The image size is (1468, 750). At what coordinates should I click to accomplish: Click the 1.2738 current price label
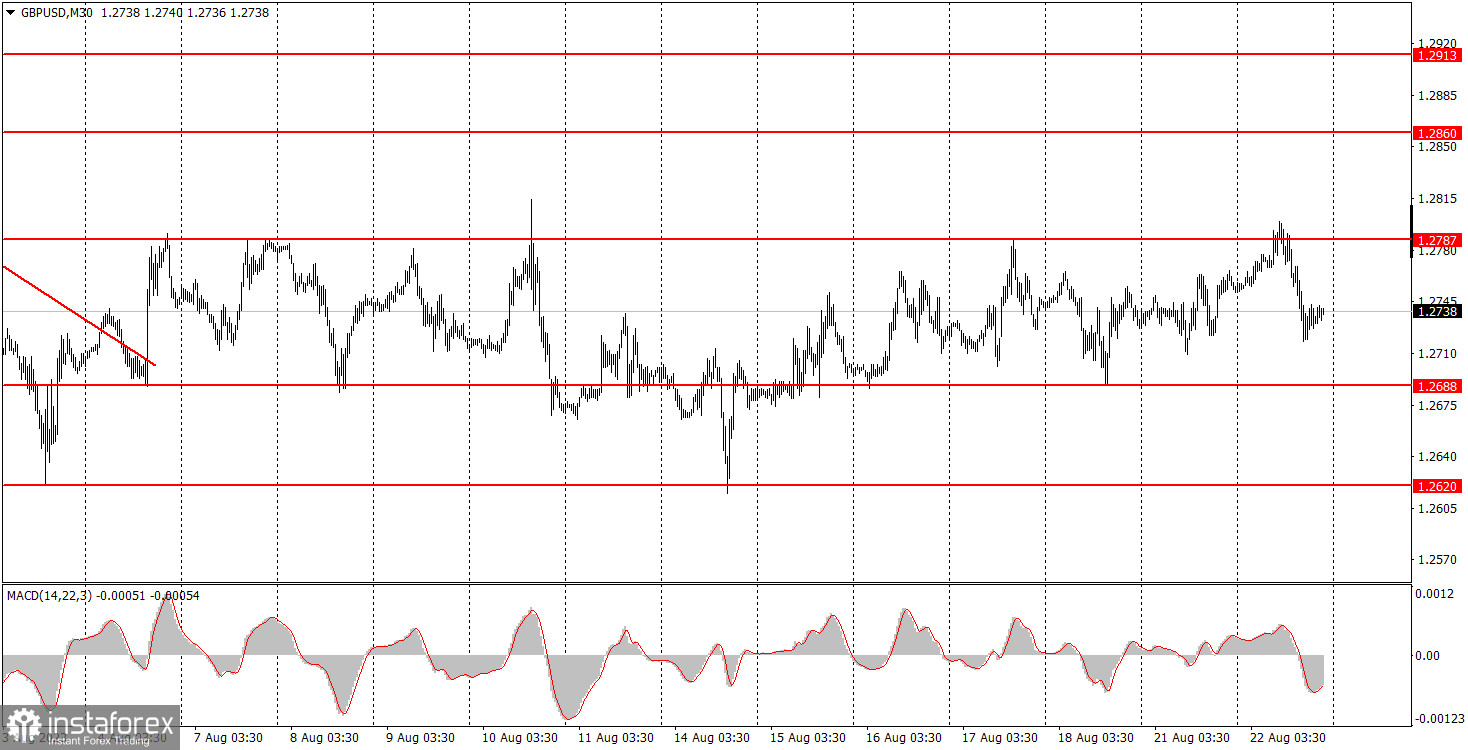(1438, 312)
